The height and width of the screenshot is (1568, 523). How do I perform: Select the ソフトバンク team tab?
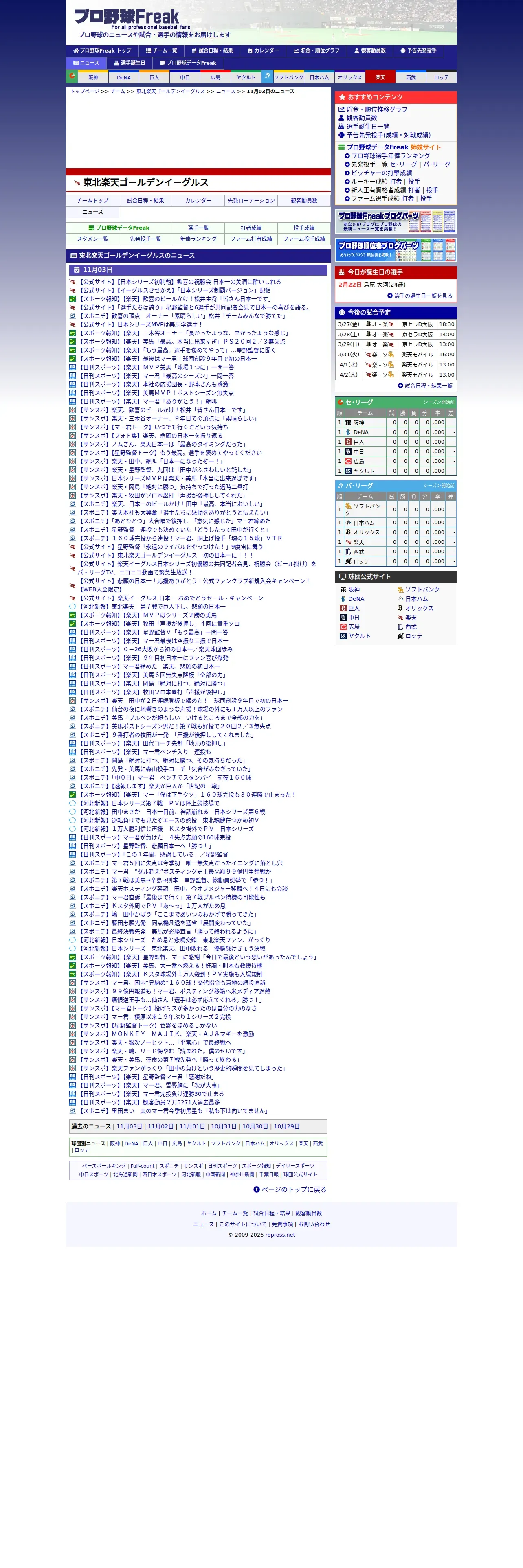pos(289,77)
